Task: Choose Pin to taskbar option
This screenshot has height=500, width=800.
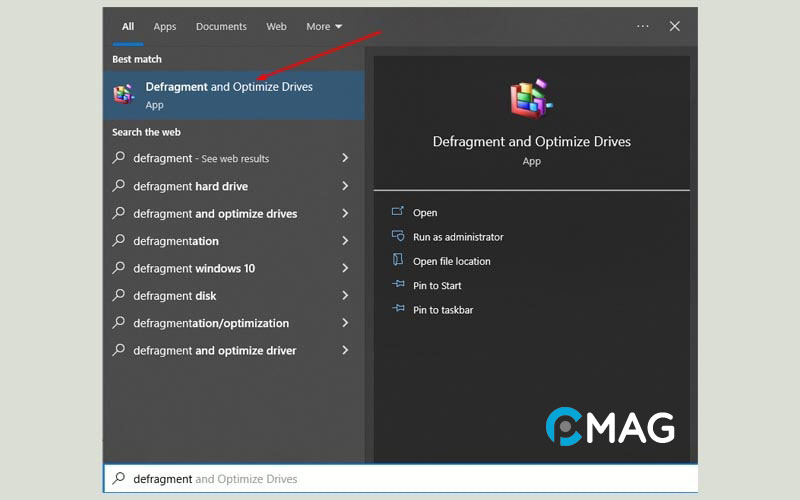Action: (x=443, y=310)
